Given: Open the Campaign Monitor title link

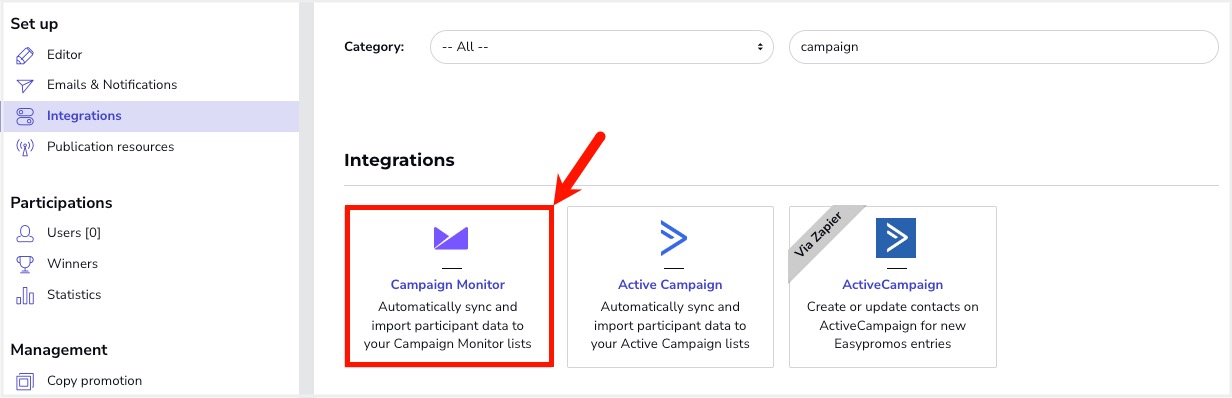Looking at the screenshot, I should (448, 285).
